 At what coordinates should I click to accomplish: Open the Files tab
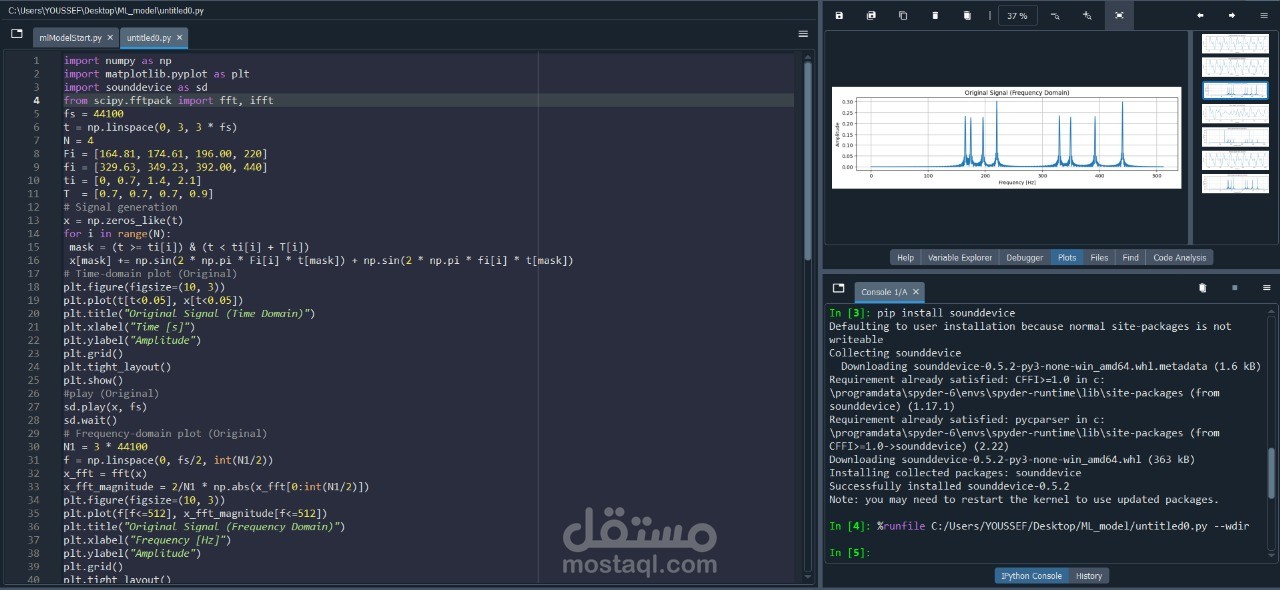1099,257
